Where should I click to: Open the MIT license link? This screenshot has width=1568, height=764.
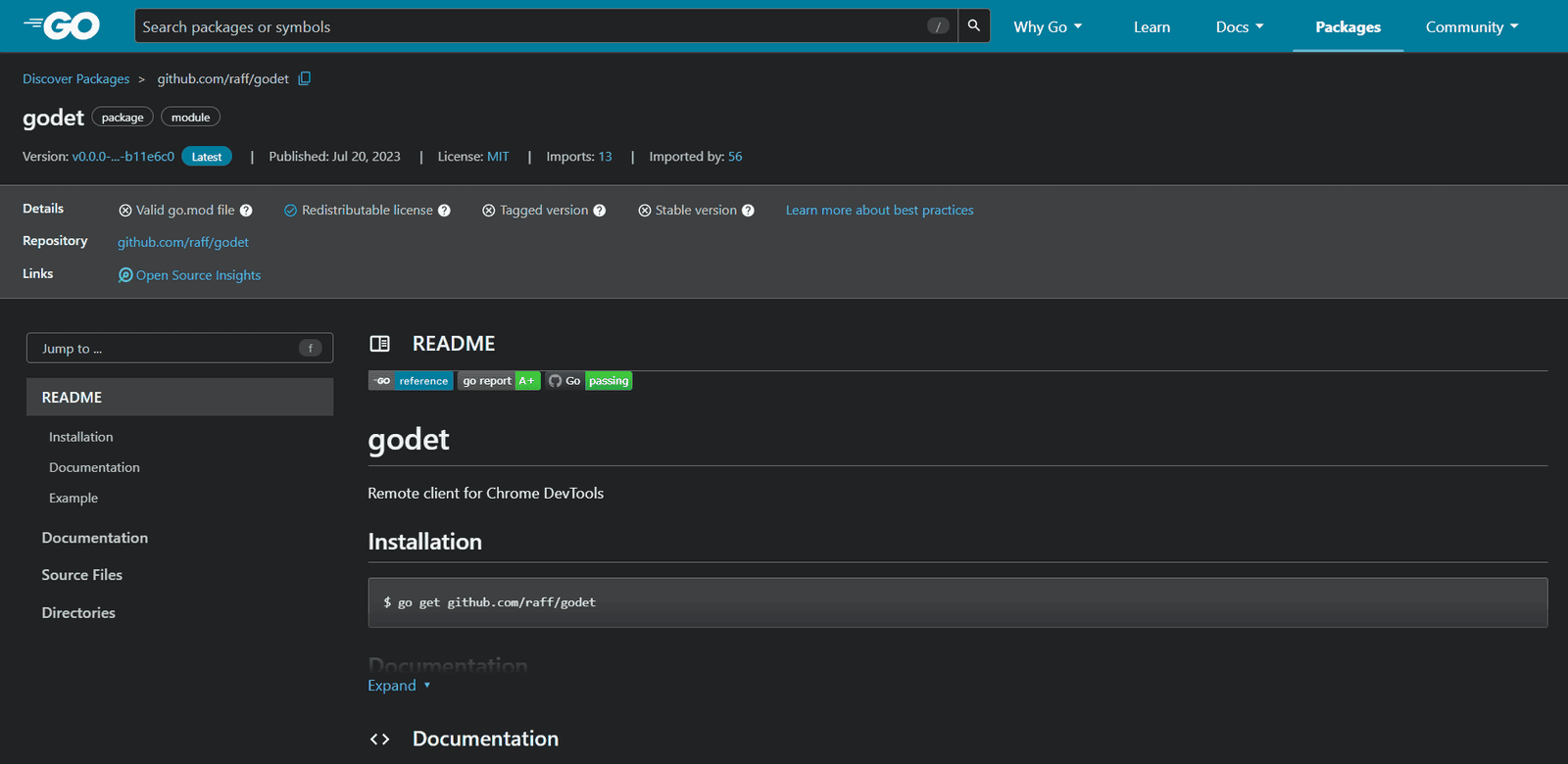(498, 157)
